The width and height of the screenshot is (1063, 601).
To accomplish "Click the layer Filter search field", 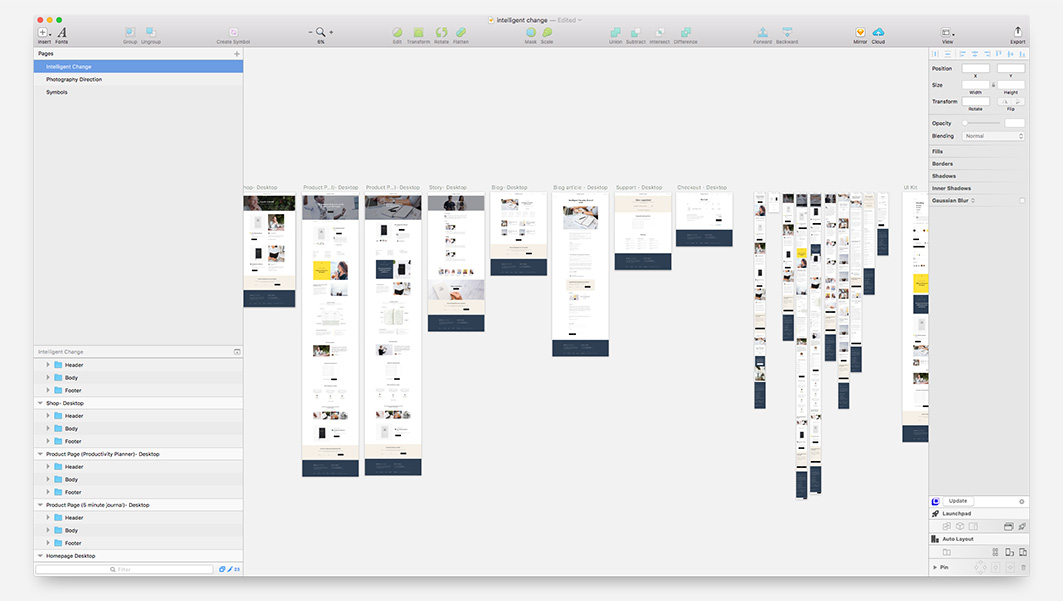I will (x=125, y=569).
